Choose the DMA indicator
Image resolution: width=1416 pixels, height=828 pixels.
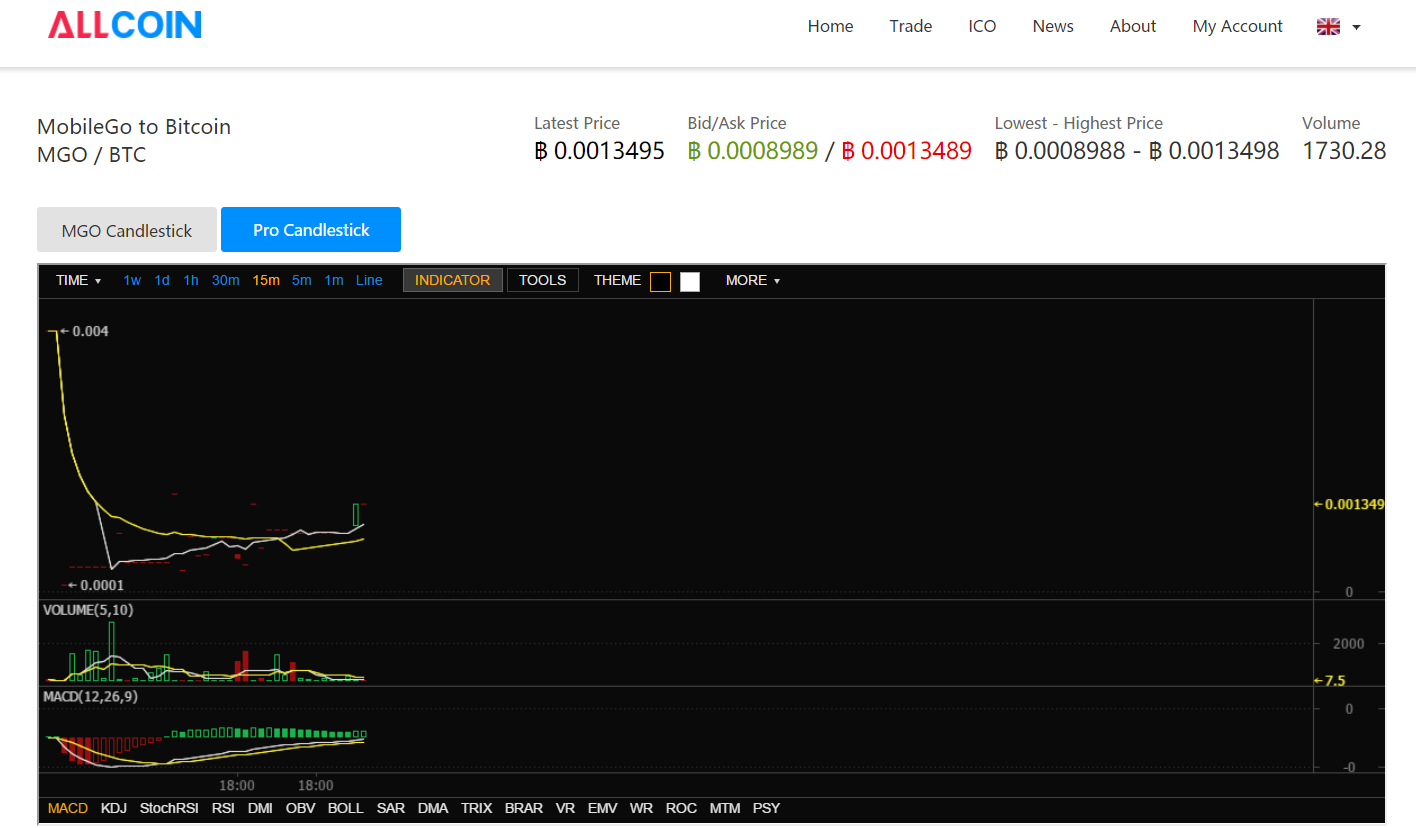point(433,808)
